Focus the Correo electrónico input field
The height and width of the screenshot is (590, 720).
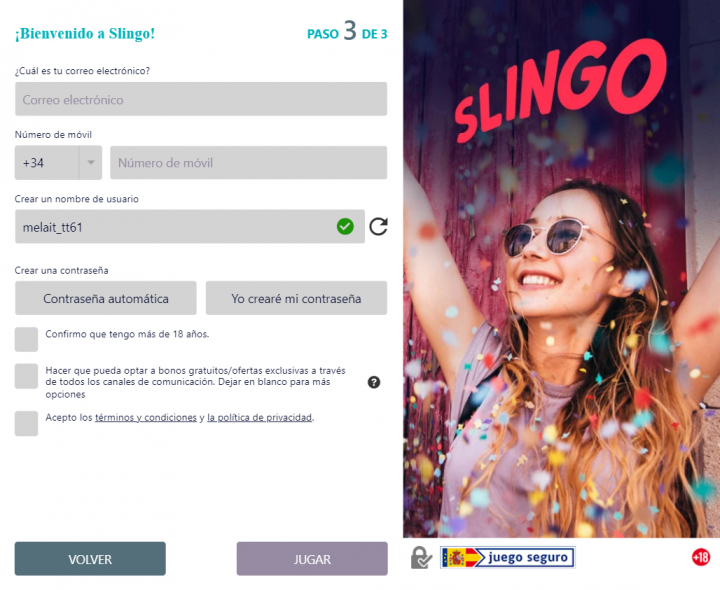201,99
